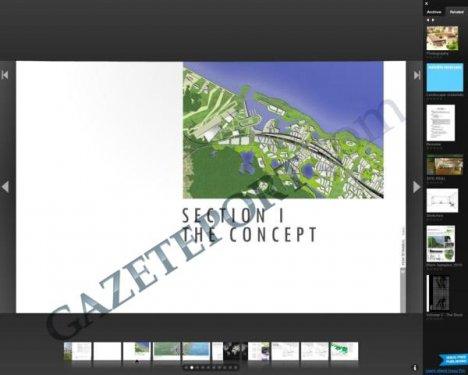Open the Photography related publication thumbnail
Image resolution: width=468 pixels, height=375 pixels.
(x=442, y=38)
